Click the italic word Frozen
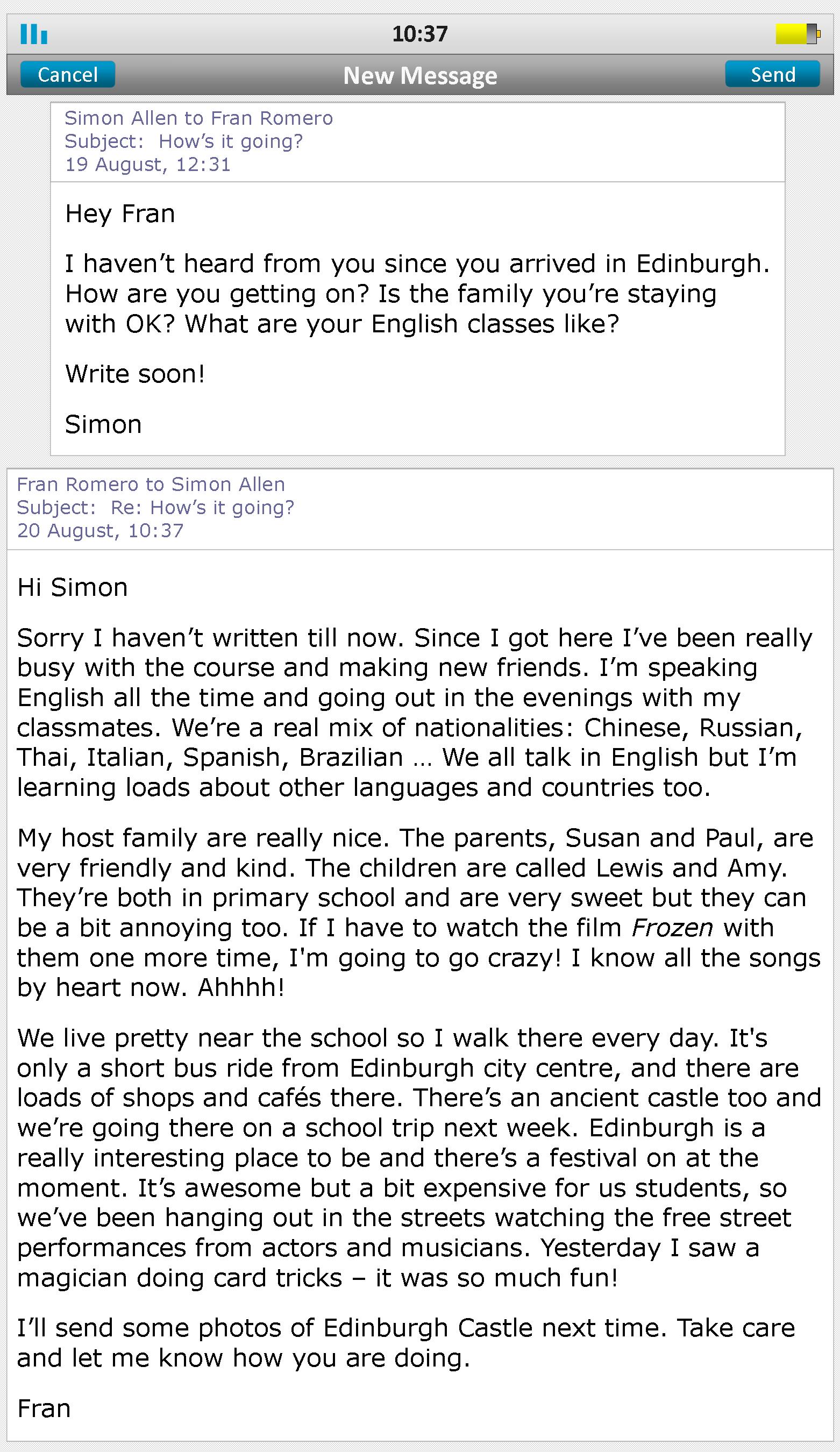The image size is (840, 1452). tap(672, 928)
